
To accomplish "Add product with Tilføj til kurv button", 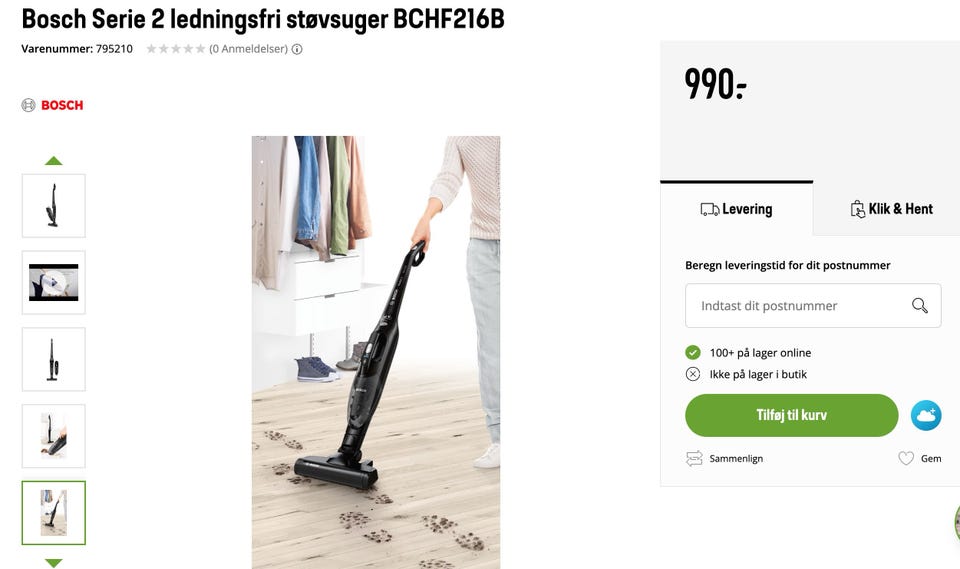I will coord(792,415).
